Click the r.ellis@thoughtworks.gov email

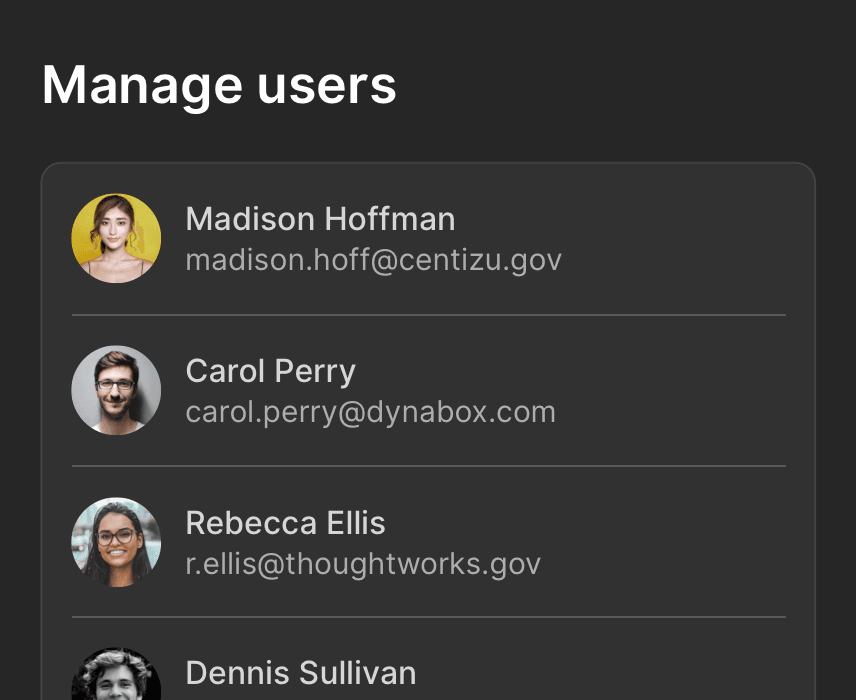point(363,564)
